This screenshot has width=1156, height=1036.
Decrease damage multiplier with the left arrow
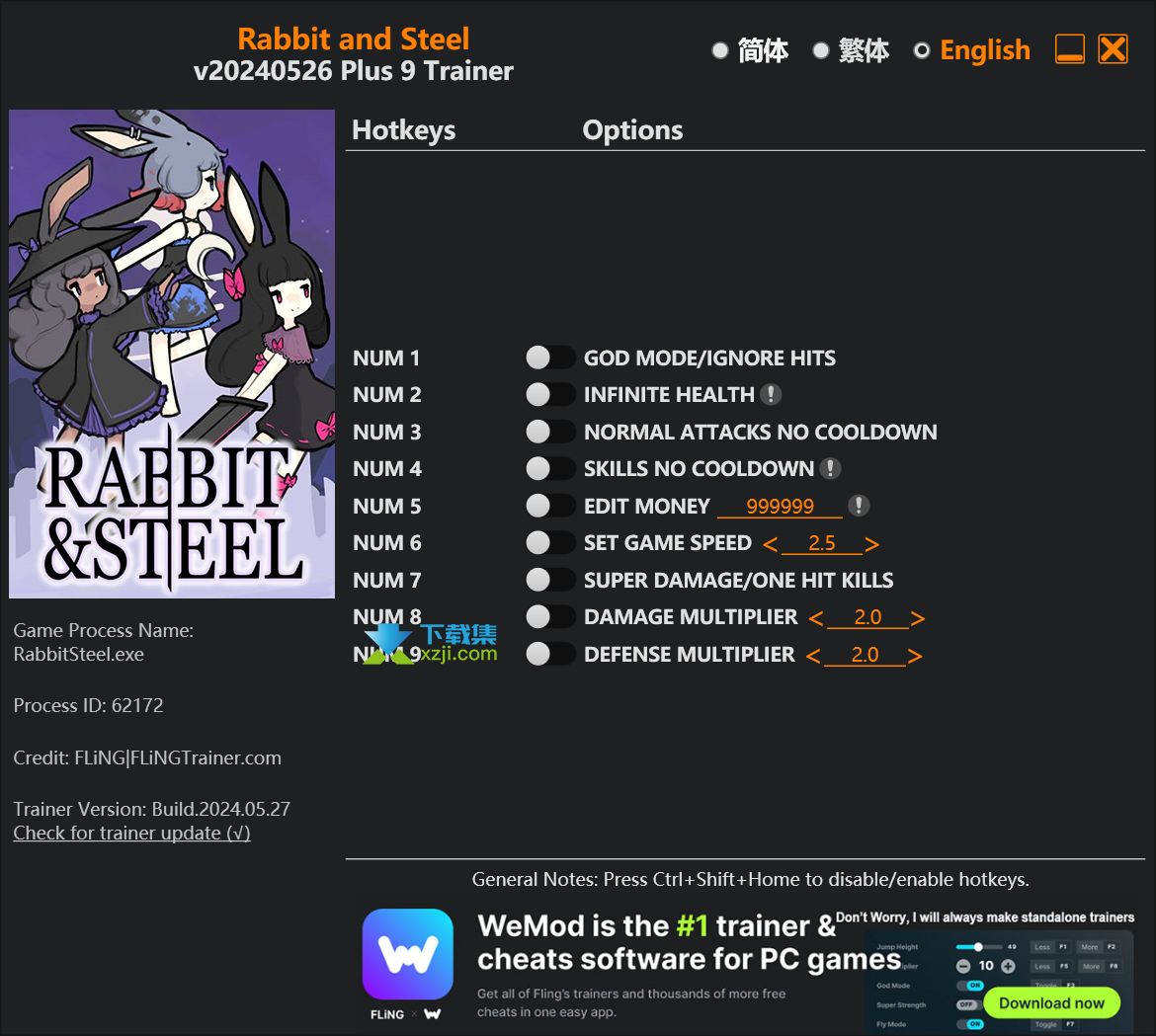[815, 618]
